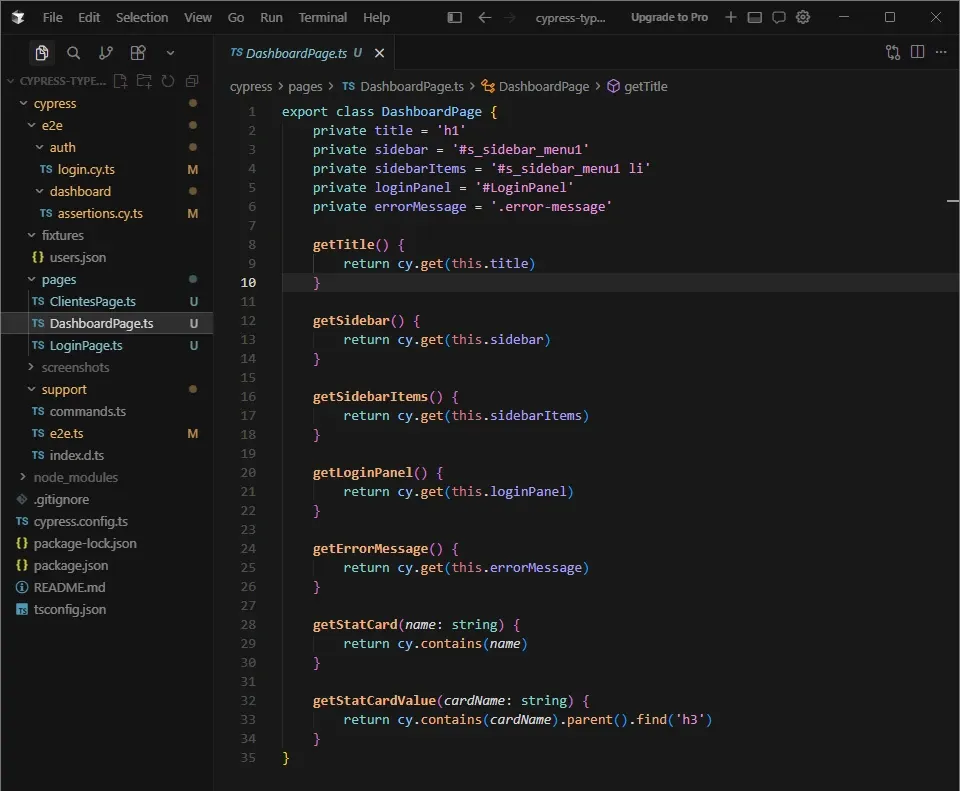The width and height of the screenshot is (960, 791).
Task: Click the pages breadcrumb segment
Action: (x=305, y=87)
